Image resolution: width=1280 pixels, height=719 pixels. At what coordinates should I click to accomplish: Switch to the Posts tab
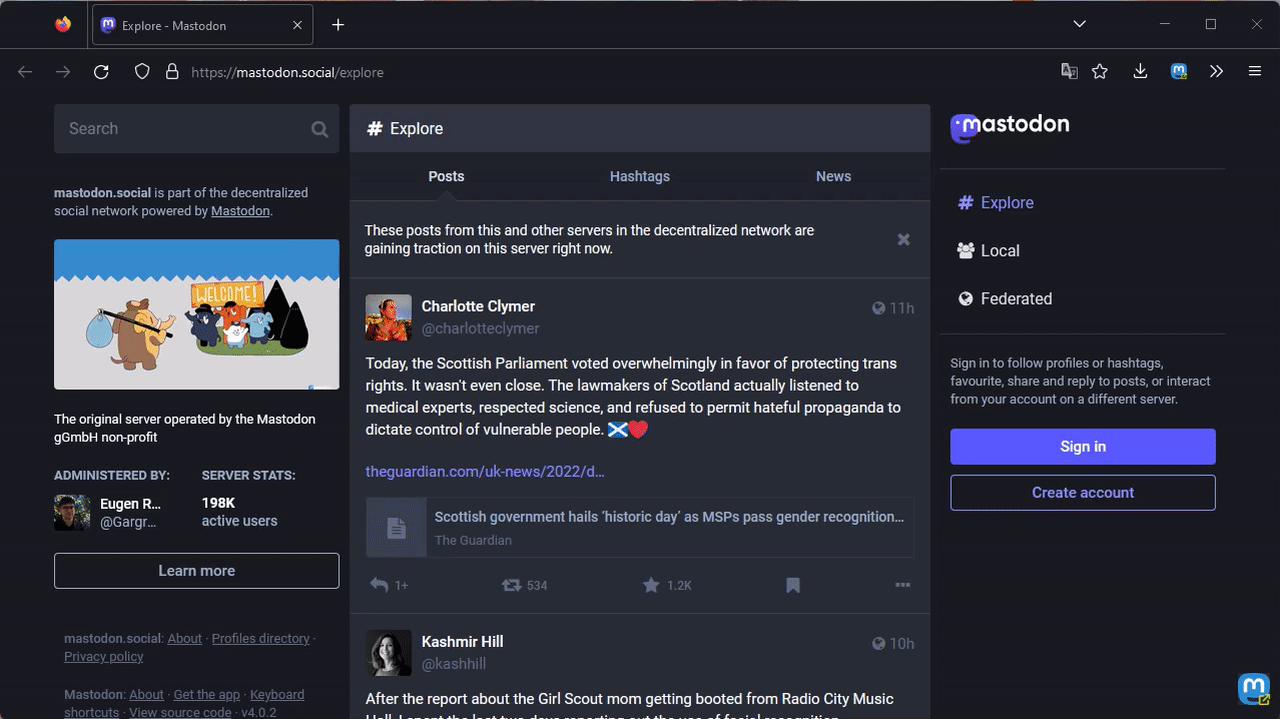tap(446, 176)
